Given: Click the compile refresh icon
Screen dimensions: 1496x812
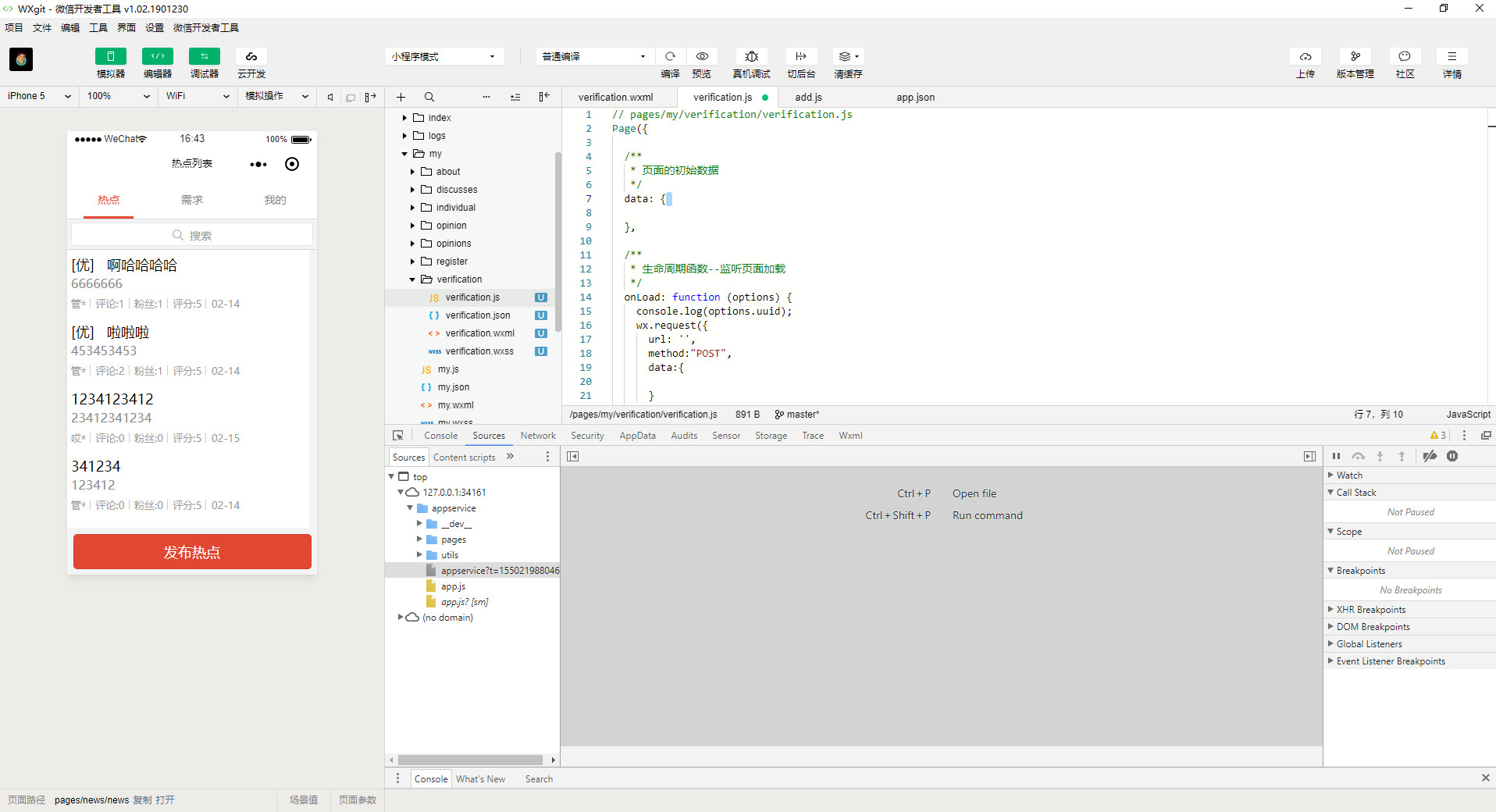Looking at the screenshot, I should (670, 56).
